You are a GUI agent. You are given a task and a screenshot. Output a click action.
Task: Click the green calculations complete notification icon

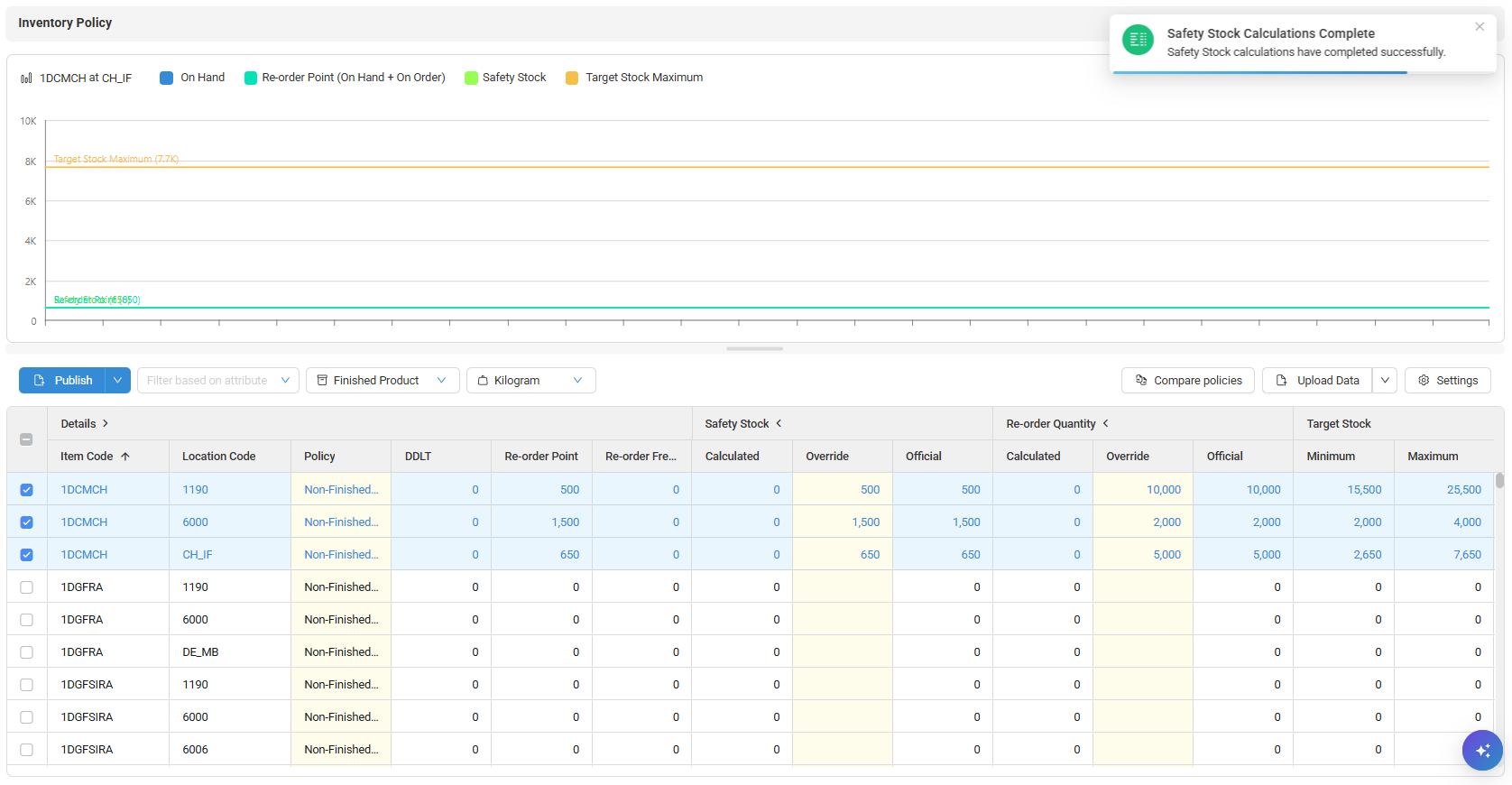click(1138, 40)
